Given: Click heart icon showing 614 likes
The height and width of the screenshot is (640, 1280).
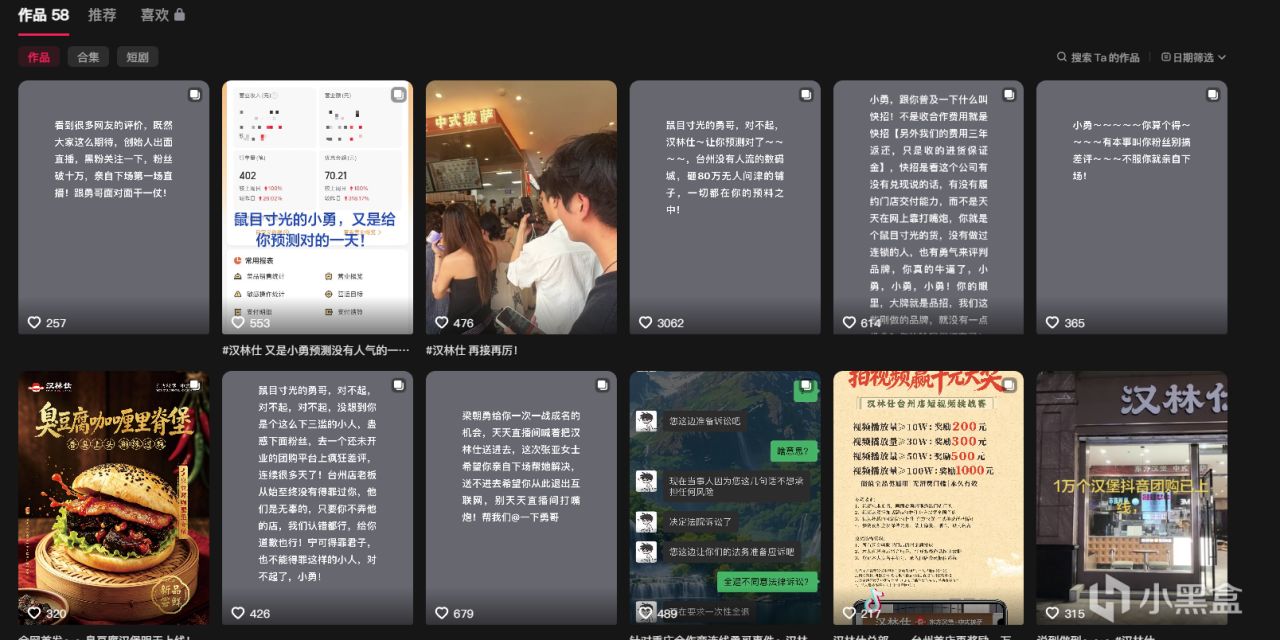Looking at the screenshot, I should tap(849, 323).
